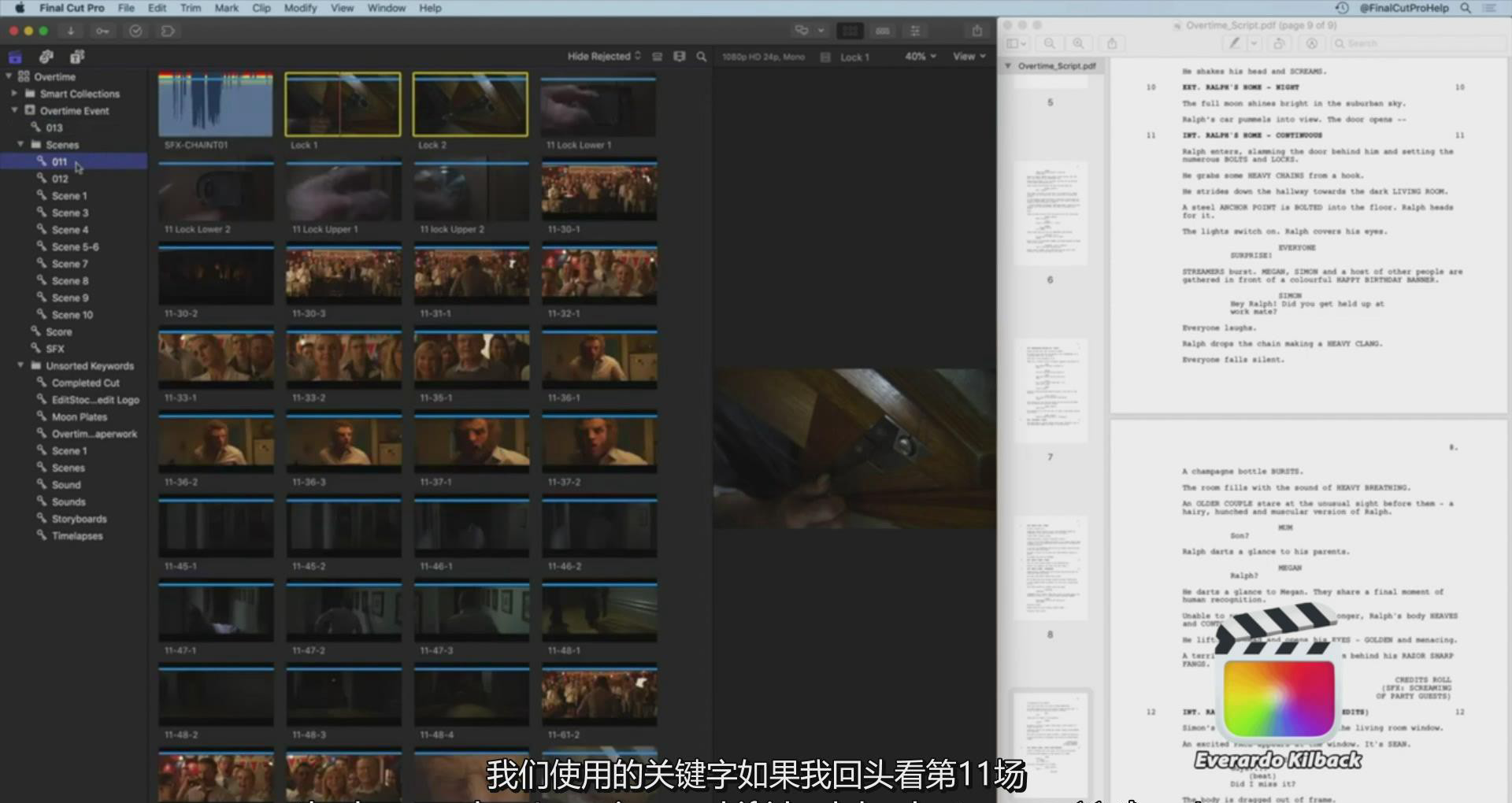Viewport: 1512px width, 803px height.
Task: Select the 11-30-1 clip thumbnail
Action: click(x=598, y=191)
